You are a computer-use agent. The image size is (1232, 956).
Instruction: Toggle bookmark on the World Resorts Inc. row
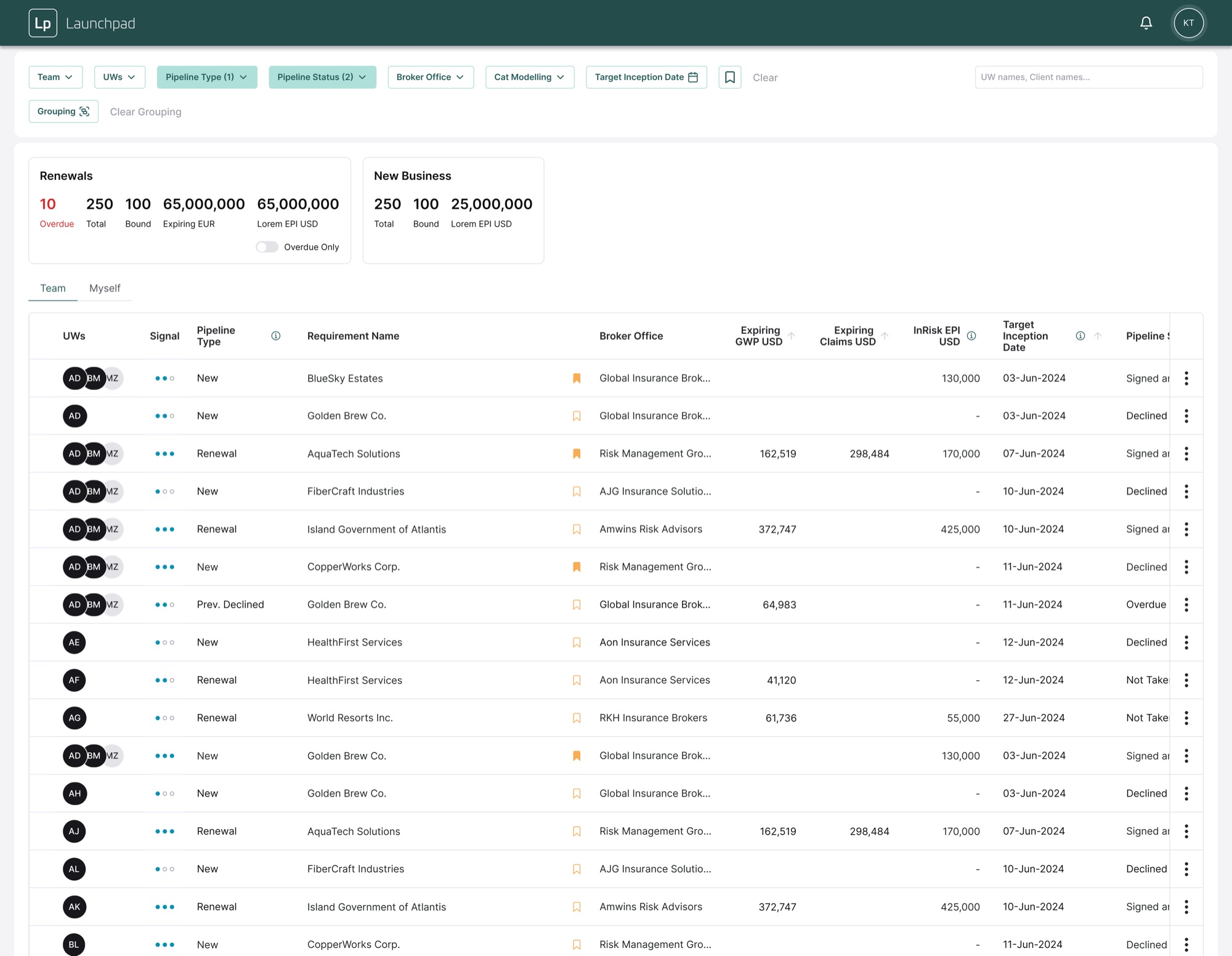tap(577, 718)
